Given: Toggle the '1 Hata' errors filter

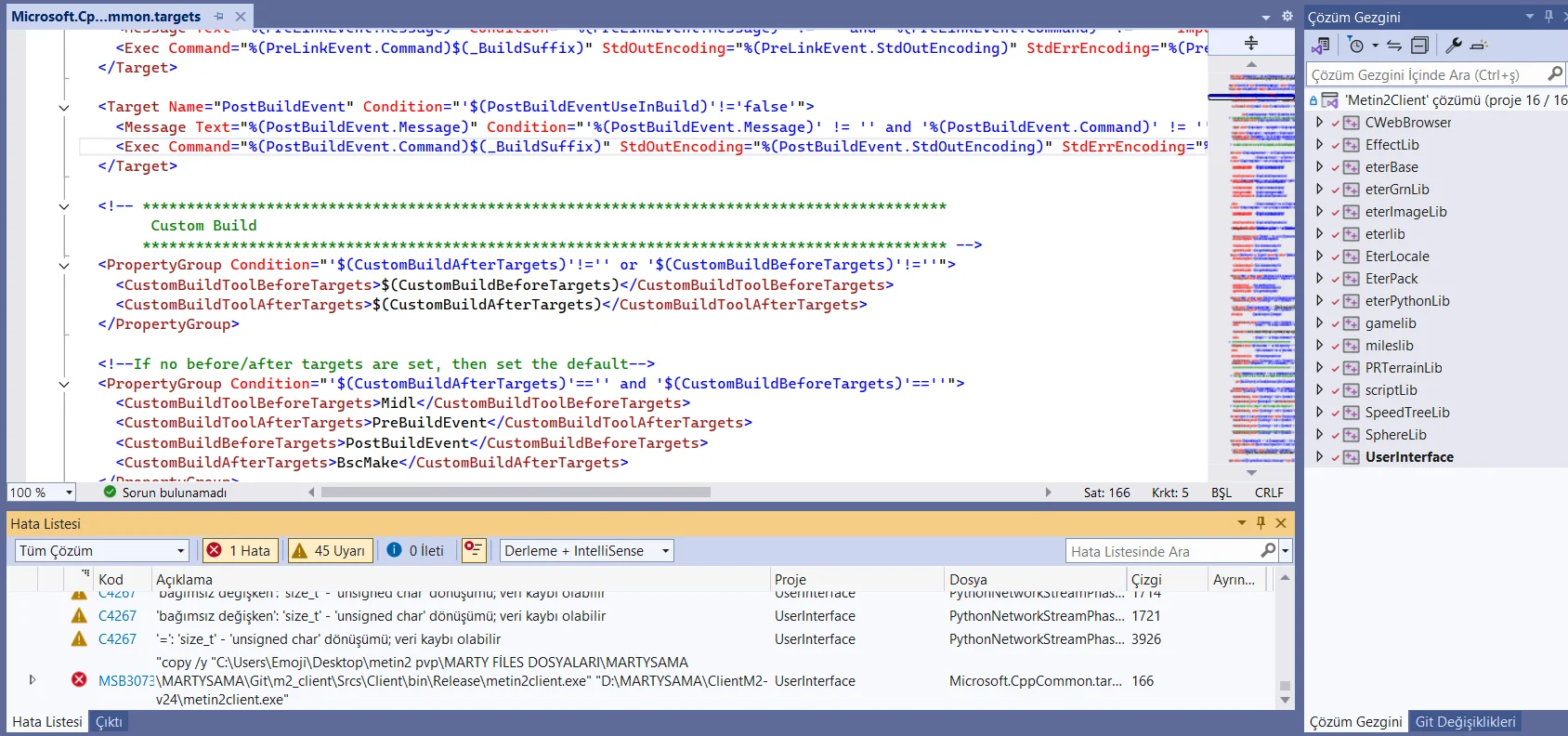Looking at the screenshot, I should [x=240, y=551].
